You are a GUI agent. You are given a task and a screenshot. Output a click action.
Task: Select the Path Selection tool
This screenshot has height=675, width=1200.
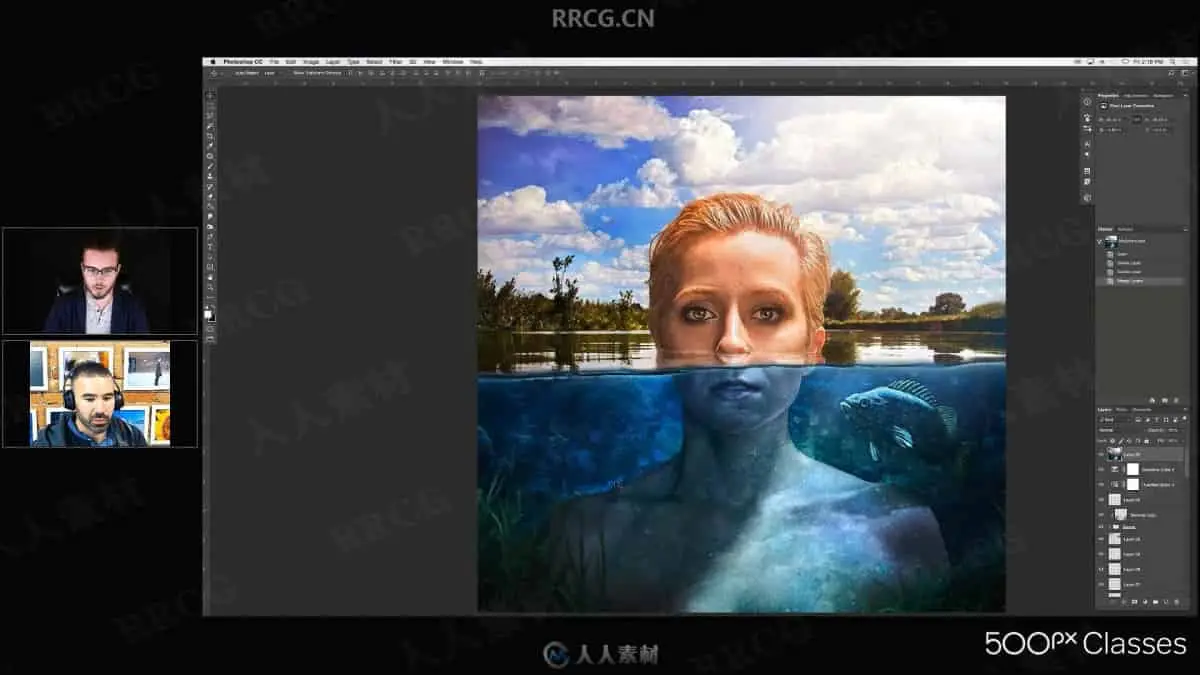(210, 258)
